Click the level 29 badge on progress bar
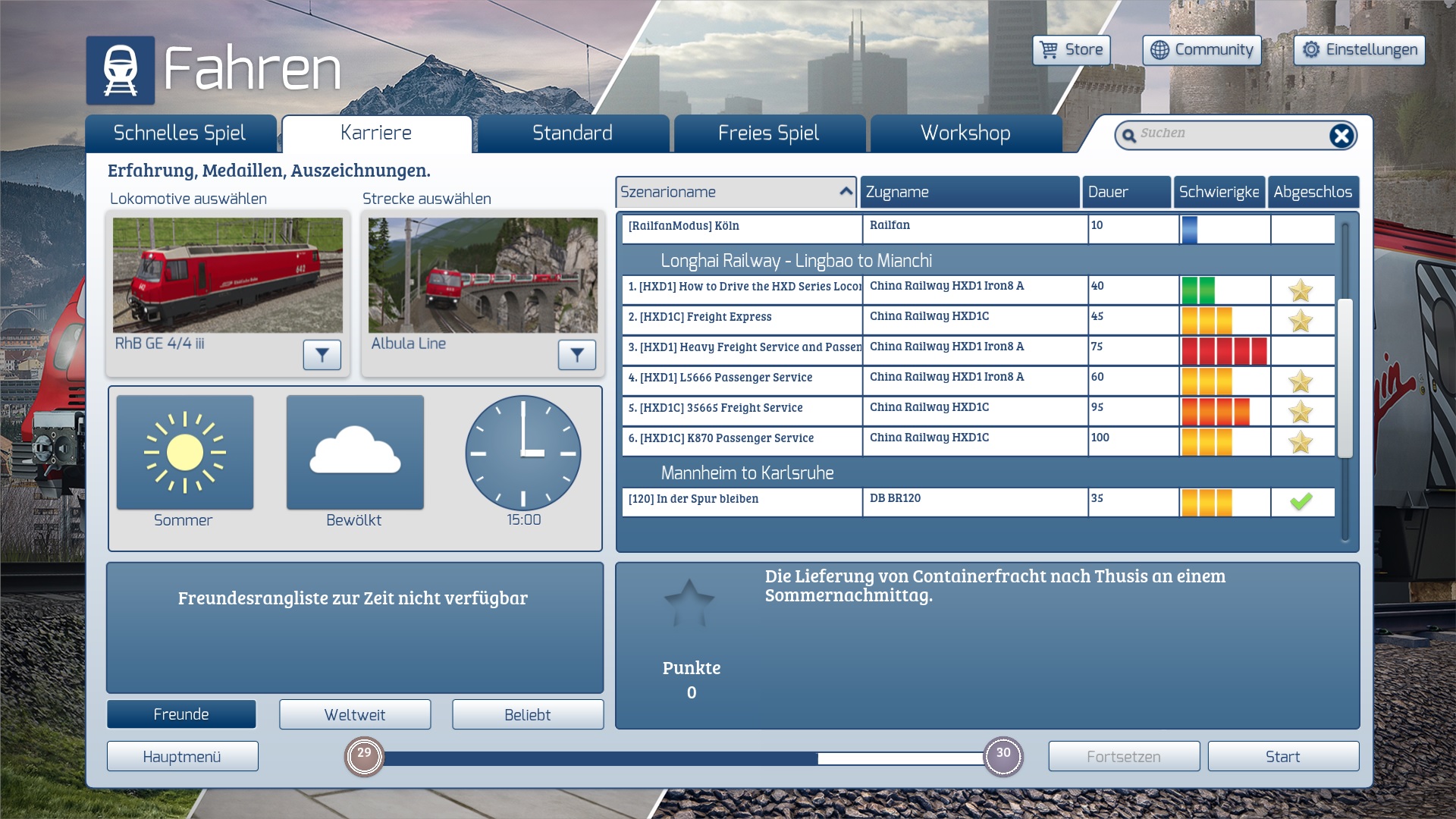 pos(365,756)
